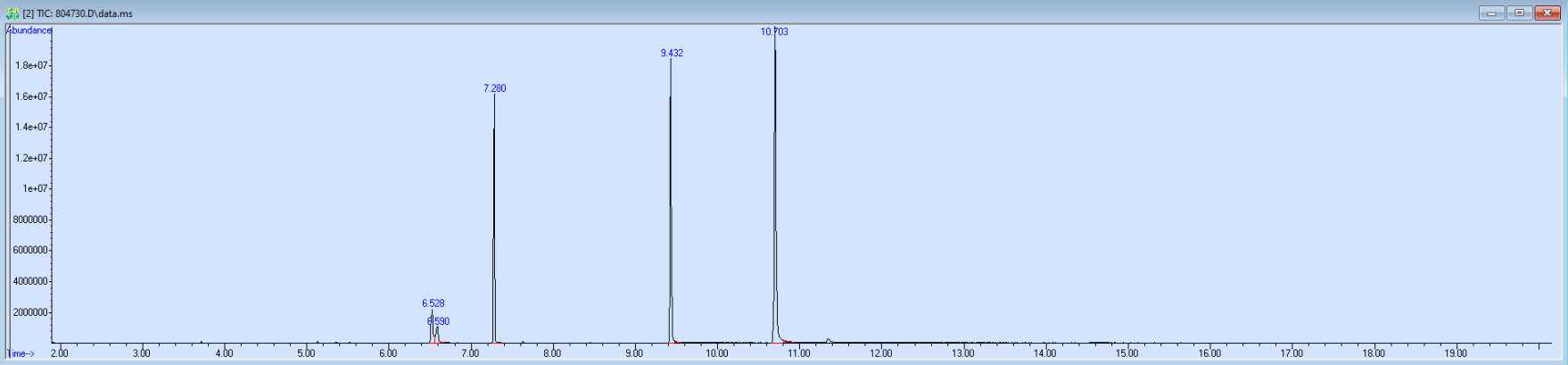Click the 11.00 time axis label
This screenshot has width=1568, height=365.
(798, 354)
